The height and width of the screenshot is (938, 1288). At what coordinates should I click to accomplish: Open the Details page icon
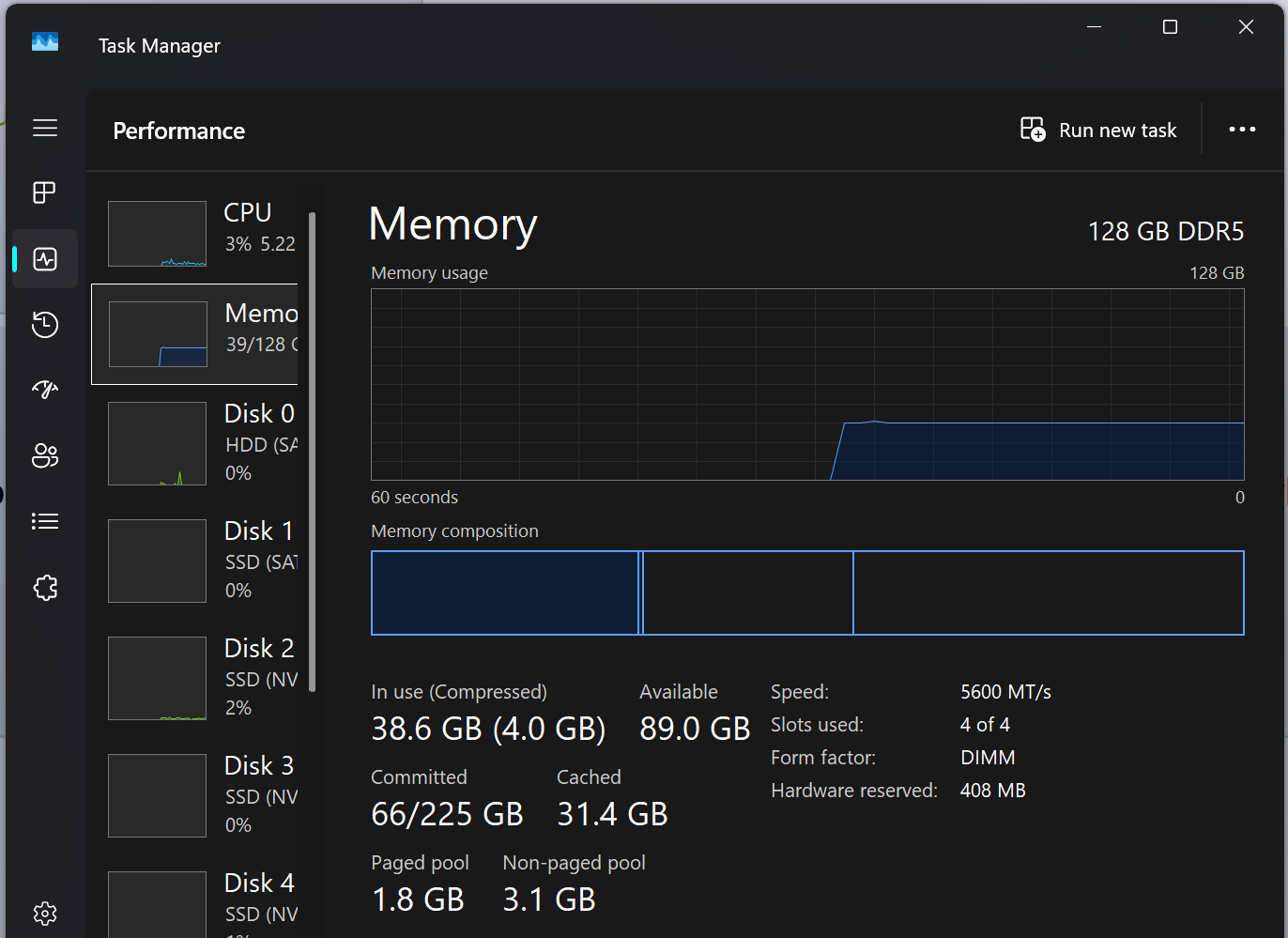[45, 521]
